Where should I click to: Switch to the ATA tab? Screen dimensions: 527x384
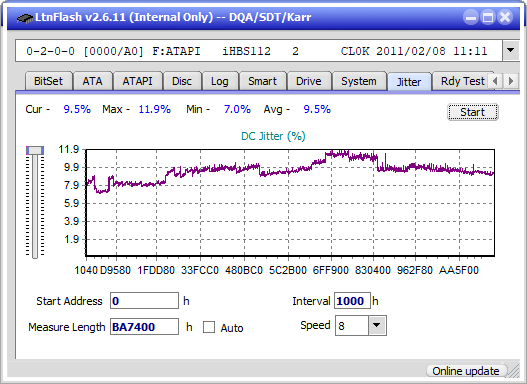tap(92, 81)
